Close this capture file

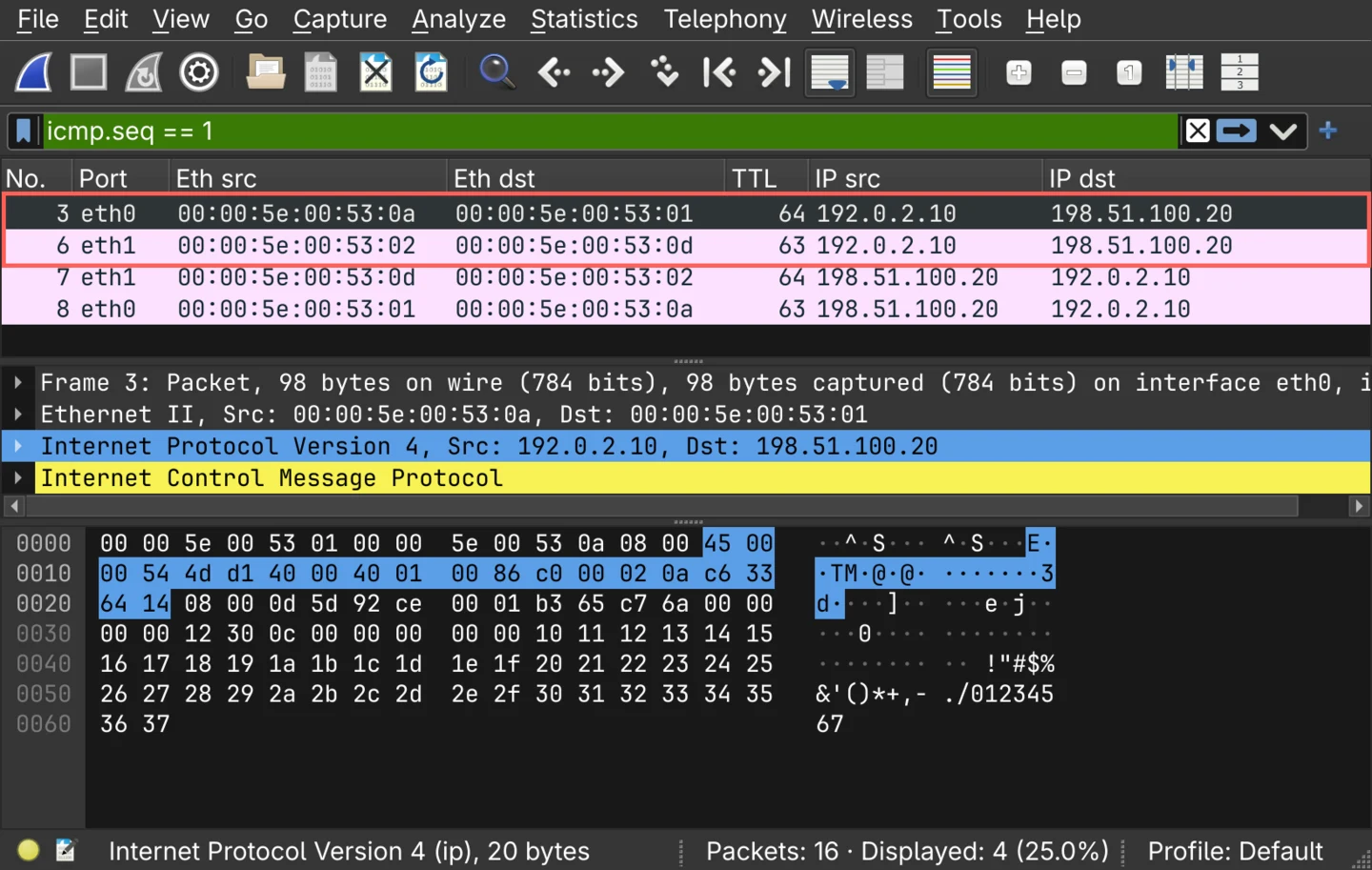coord(375,72)
